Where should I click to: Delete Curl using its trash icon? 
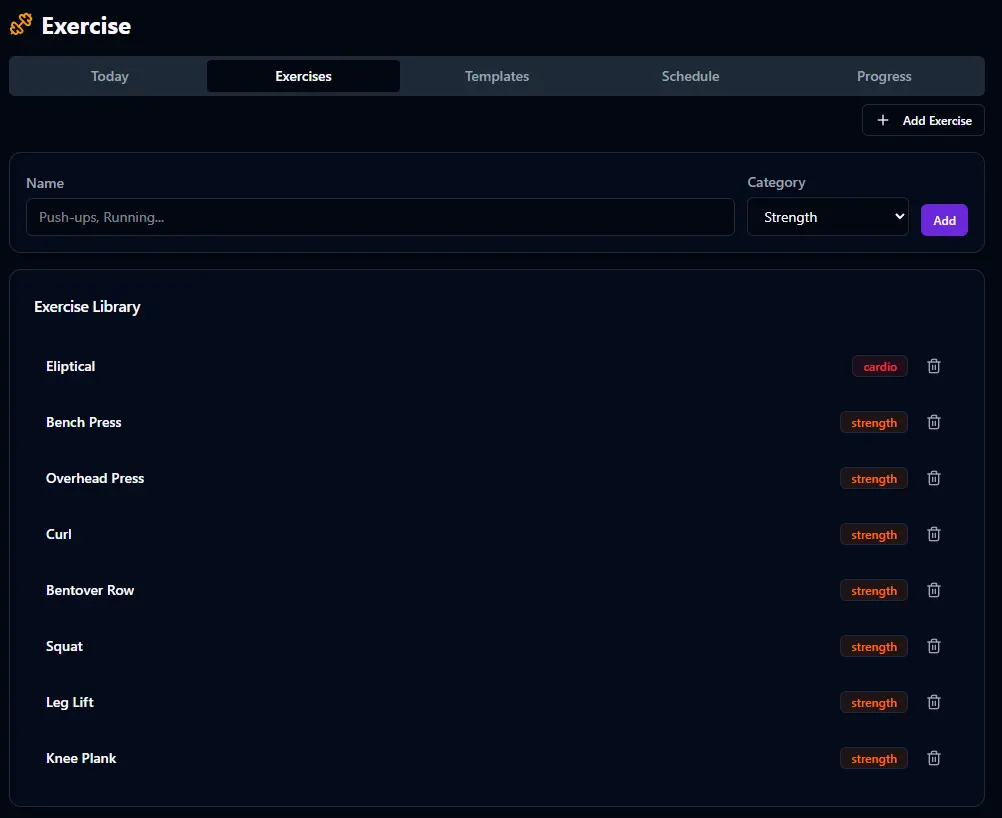point(933,534)
